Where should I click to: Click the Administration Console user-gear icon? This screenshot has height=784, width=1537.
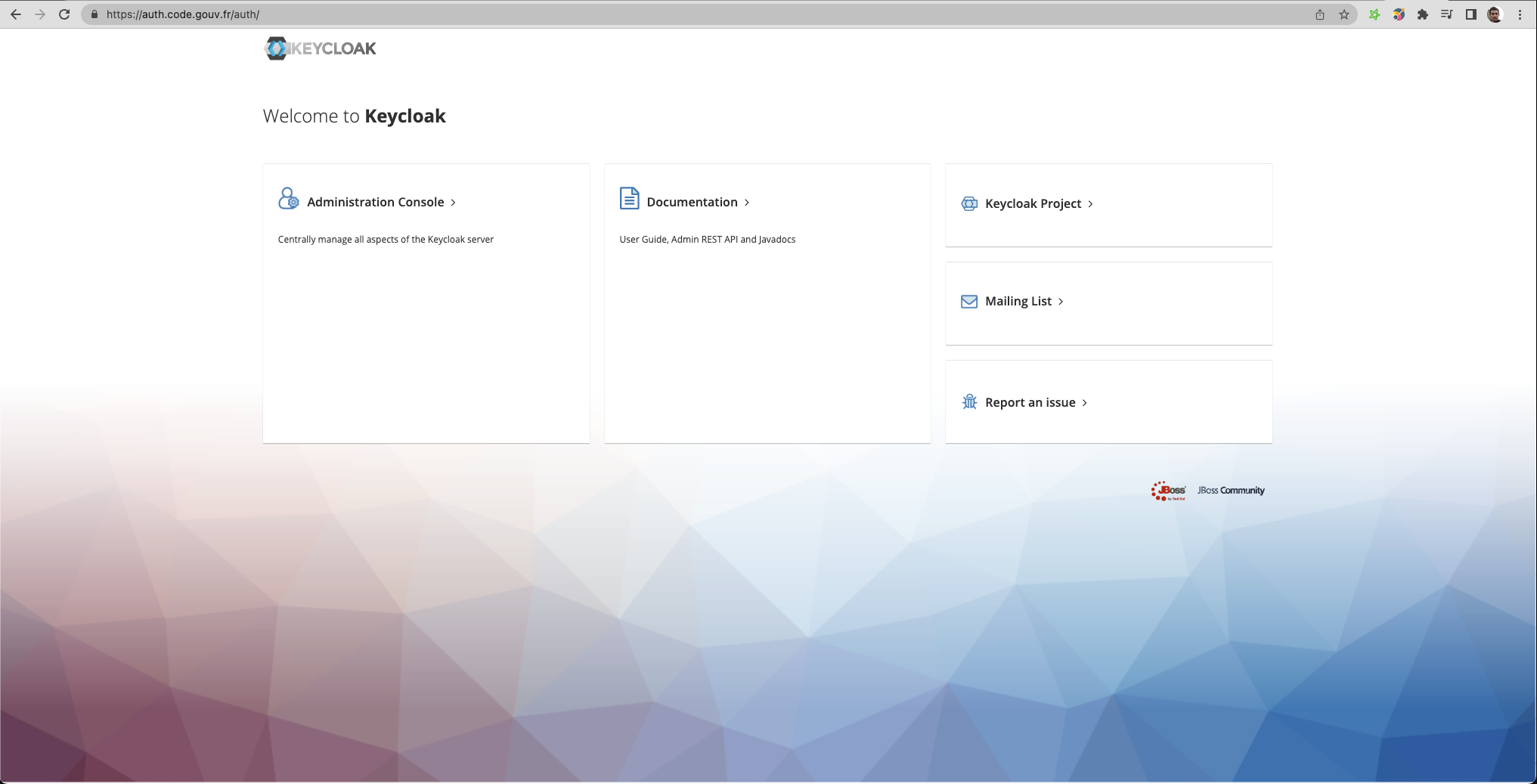coord(289,198)
